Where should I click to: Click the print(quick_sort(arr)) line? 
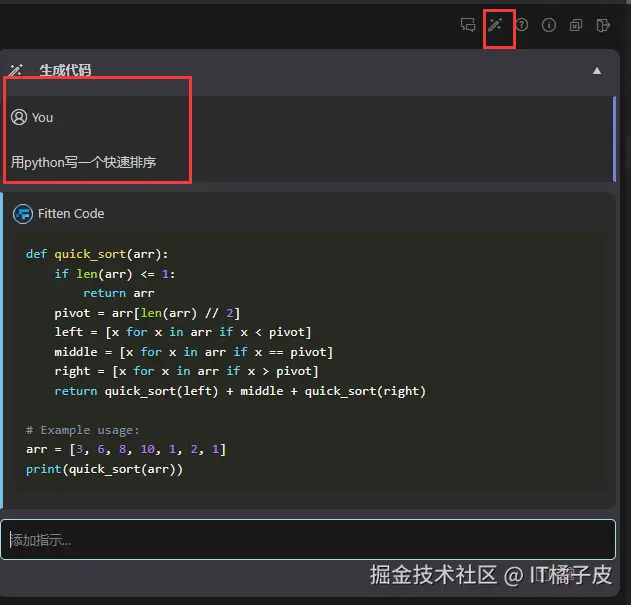pyautogui.click(x=104, y=469)
